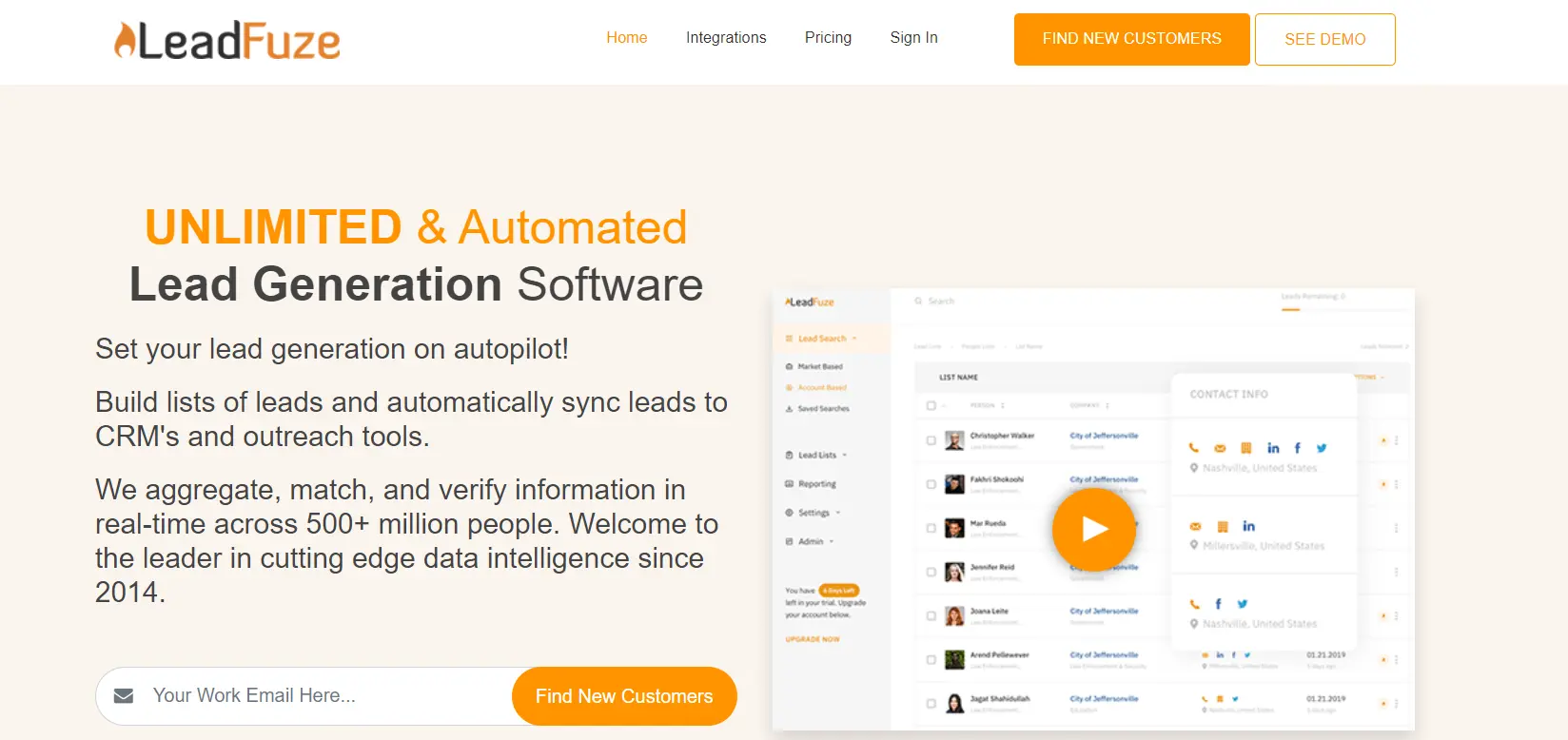Play the dashboard demo video
This screenshot has width=1568, height=740.
(x=1094, y=529)
